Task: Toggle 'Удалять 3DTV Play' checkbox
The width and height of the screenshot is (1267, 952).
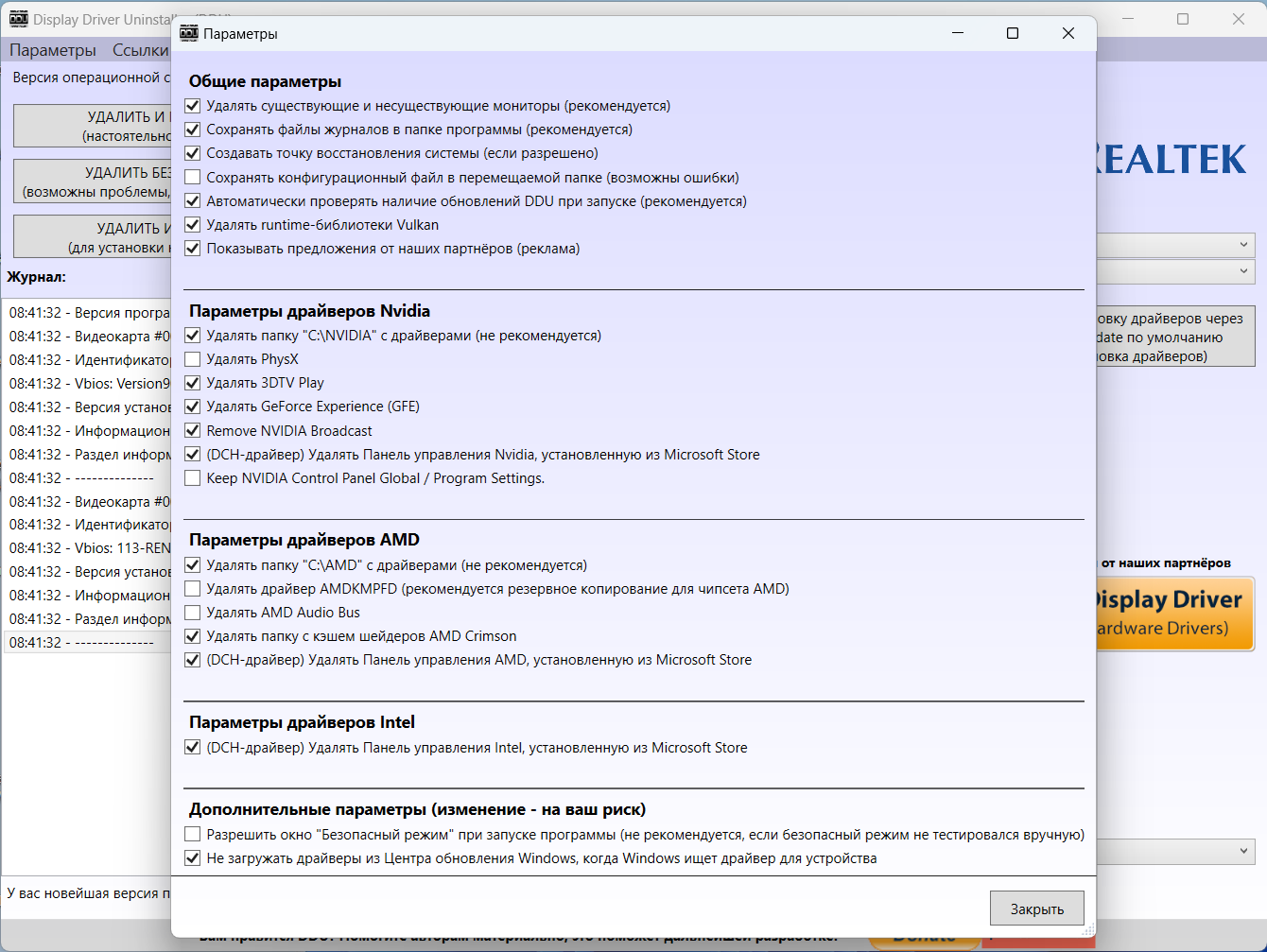Action: [x=193, y=383]
